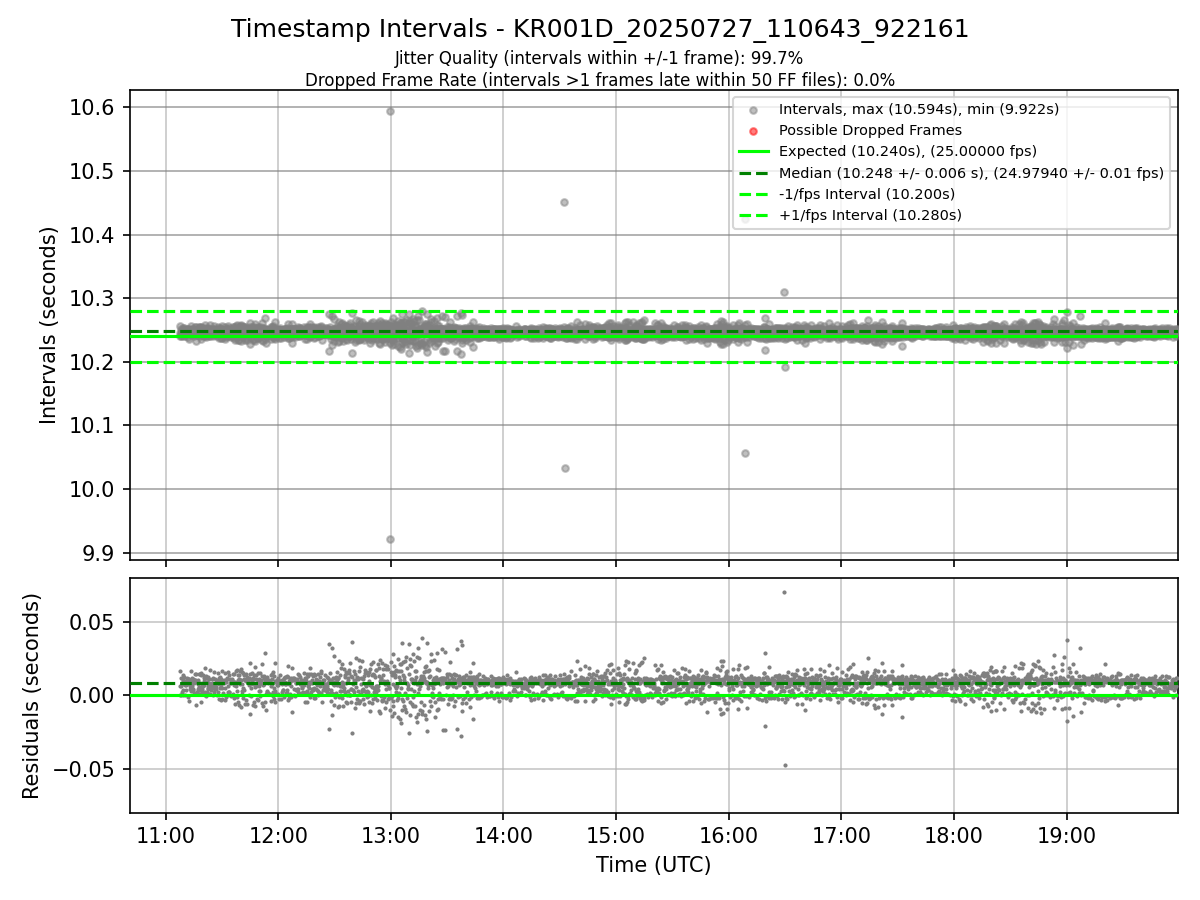Click the 14:00 time tick label
Image resolution: width=1200 pixels, height=900 pixels.
pos(503,835)
